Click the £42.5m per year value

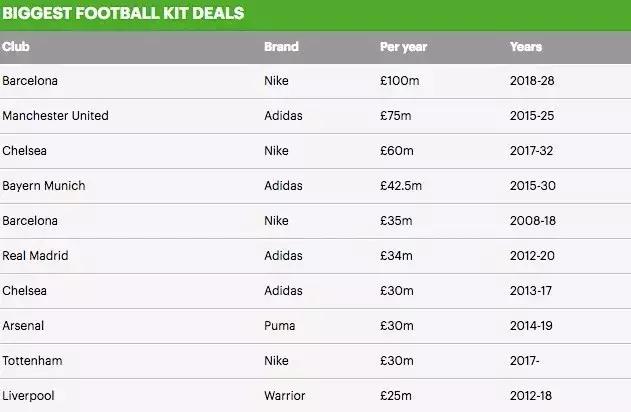(403, 186)
